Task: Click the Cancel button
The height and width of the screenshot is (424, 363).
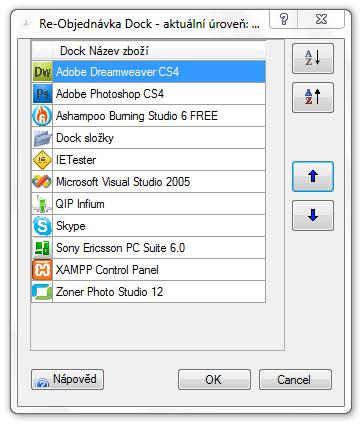Action: 295,379
